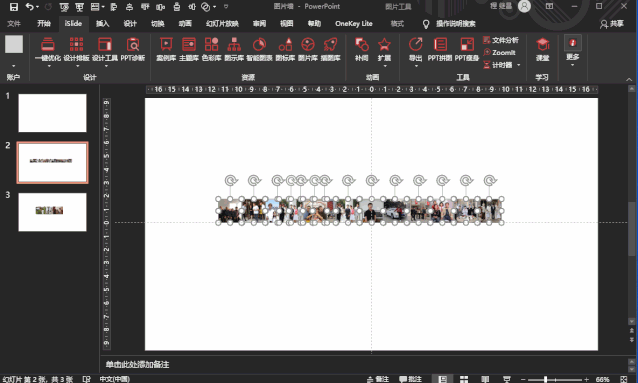Click the zoom slider handle
638x383 pixels.
coord(545,379)
